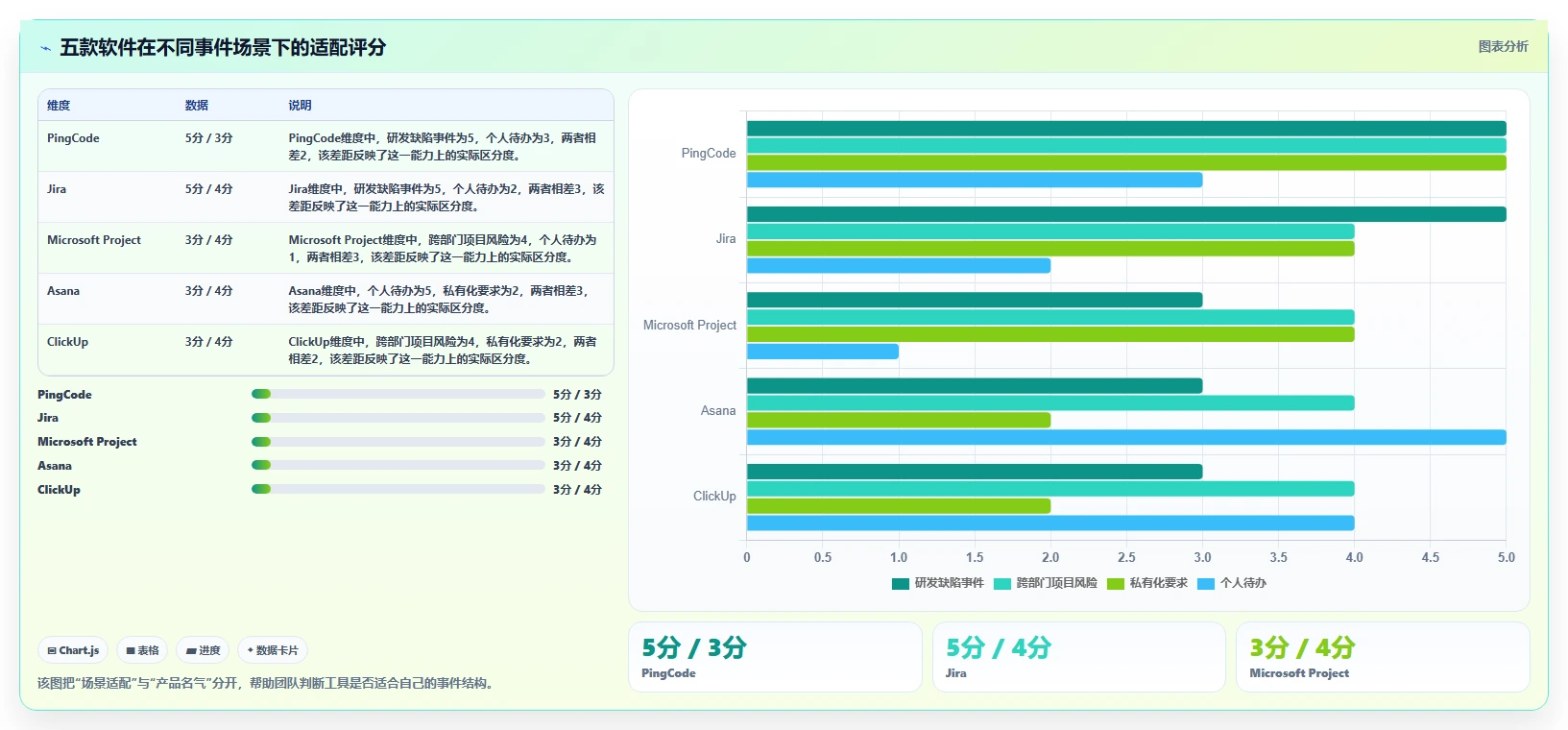Click the Asana progress bar
1568x730 pixels.
398,465
